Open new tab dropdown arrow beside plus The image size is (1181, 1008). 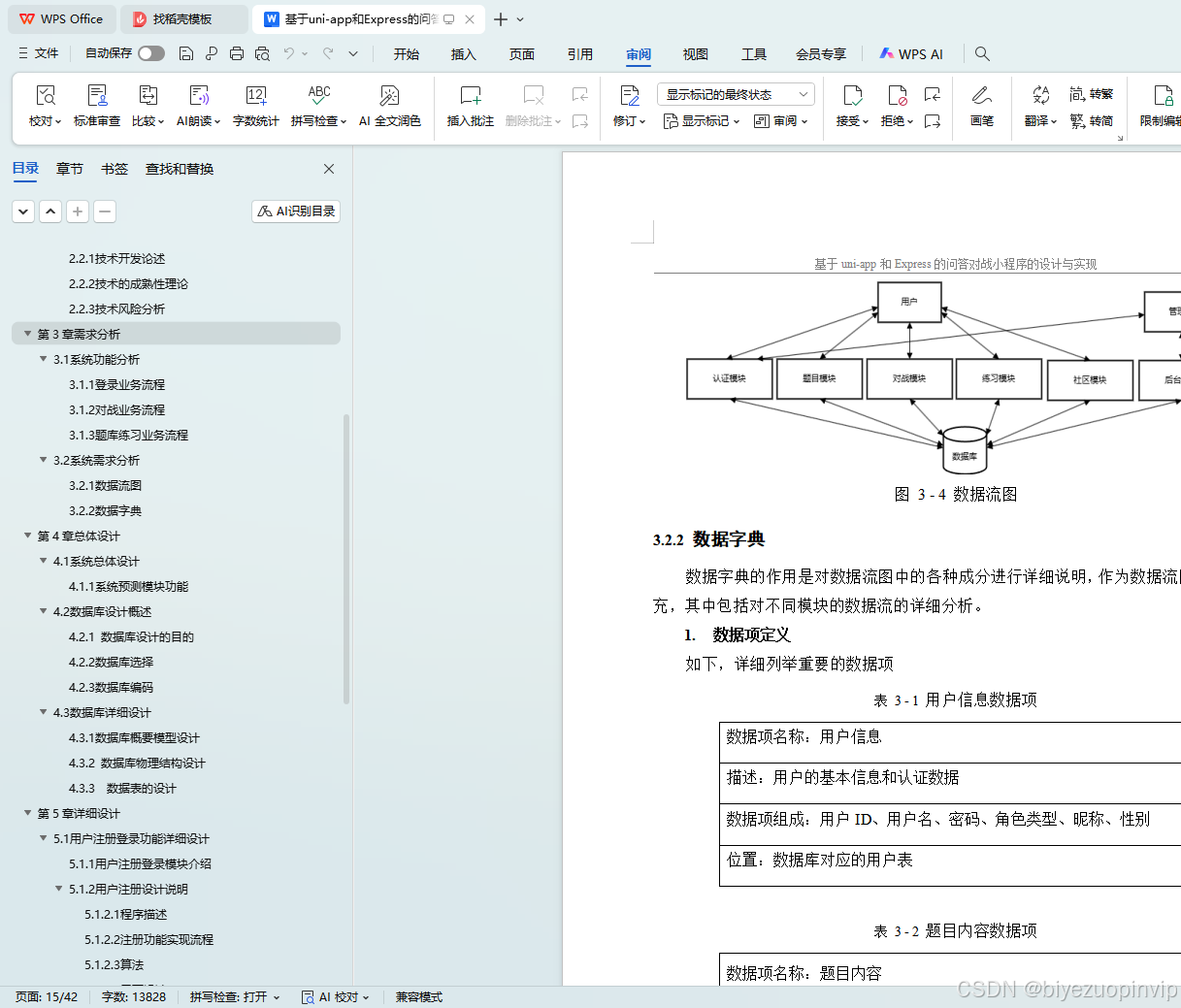(520, 19)
